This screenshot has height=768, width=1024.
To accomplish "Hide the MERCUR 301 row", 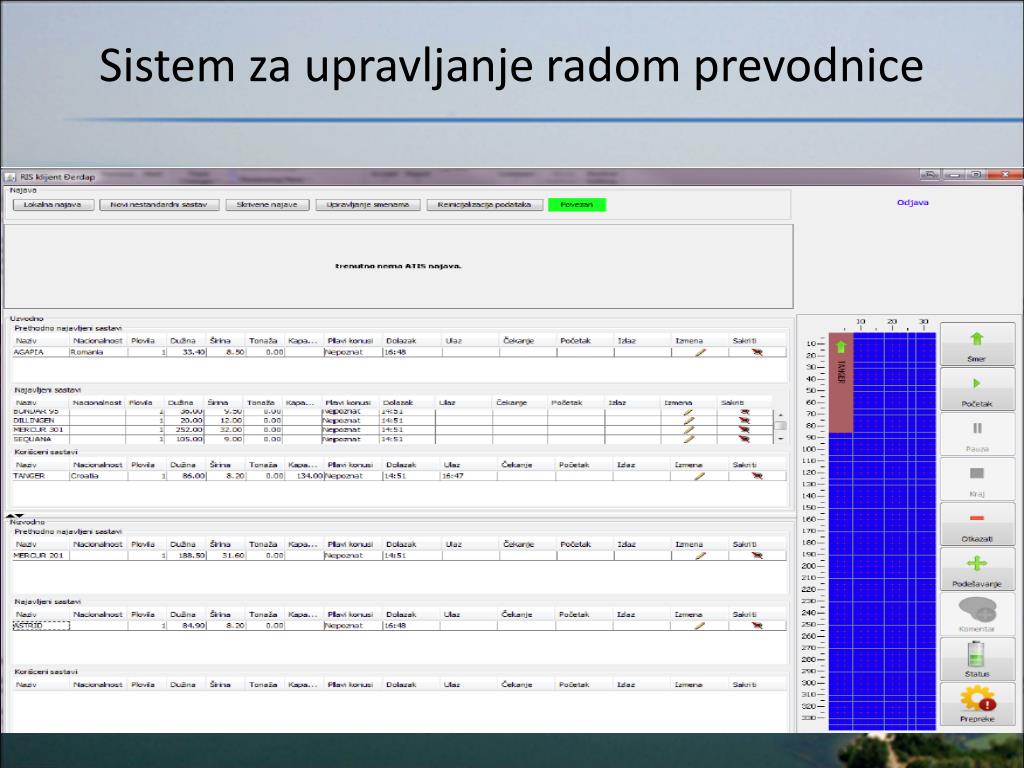I will [x=744, y=430].
